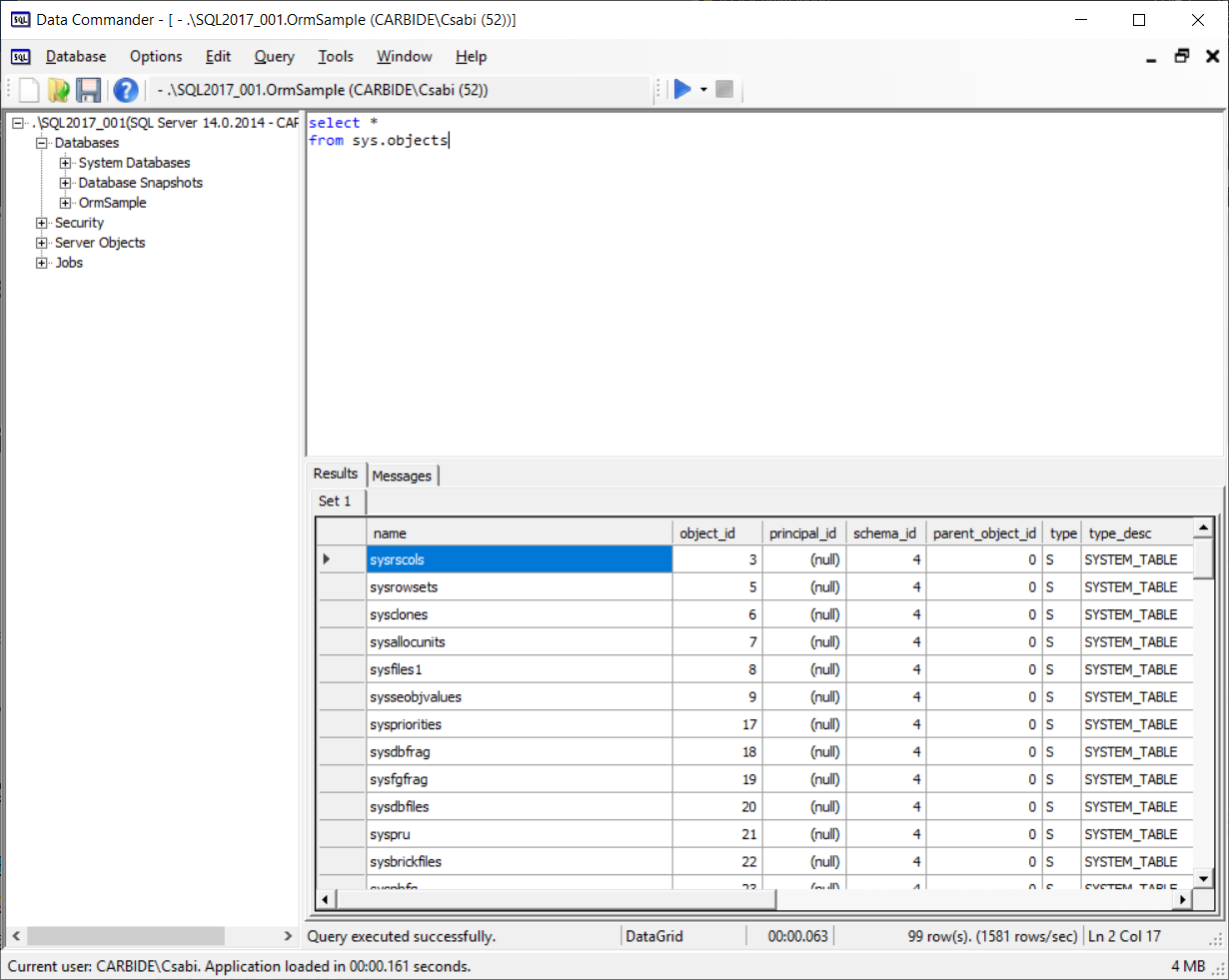Select the syspru name cell
1229x980 pixels.
pyautogui.click(x=520, y=834)
